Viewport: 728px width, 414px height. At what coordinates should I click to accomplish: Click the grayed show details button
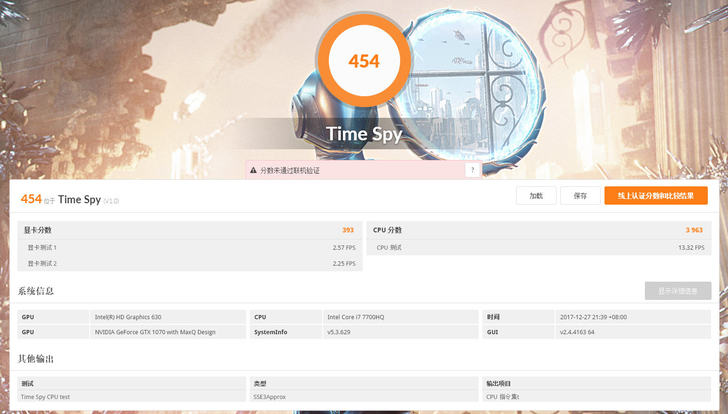pos(678,291)
